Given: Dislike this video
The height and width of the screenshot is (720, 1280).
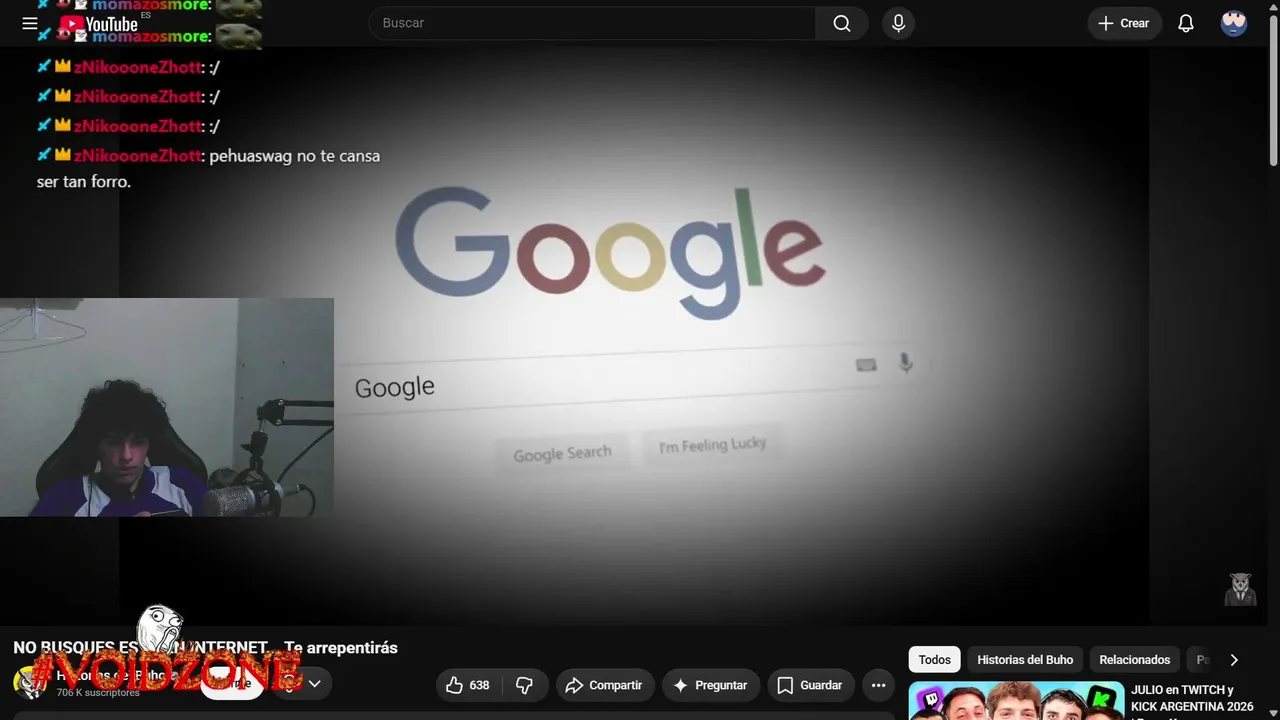Looking at the screenshot, I should pos(524,685).
